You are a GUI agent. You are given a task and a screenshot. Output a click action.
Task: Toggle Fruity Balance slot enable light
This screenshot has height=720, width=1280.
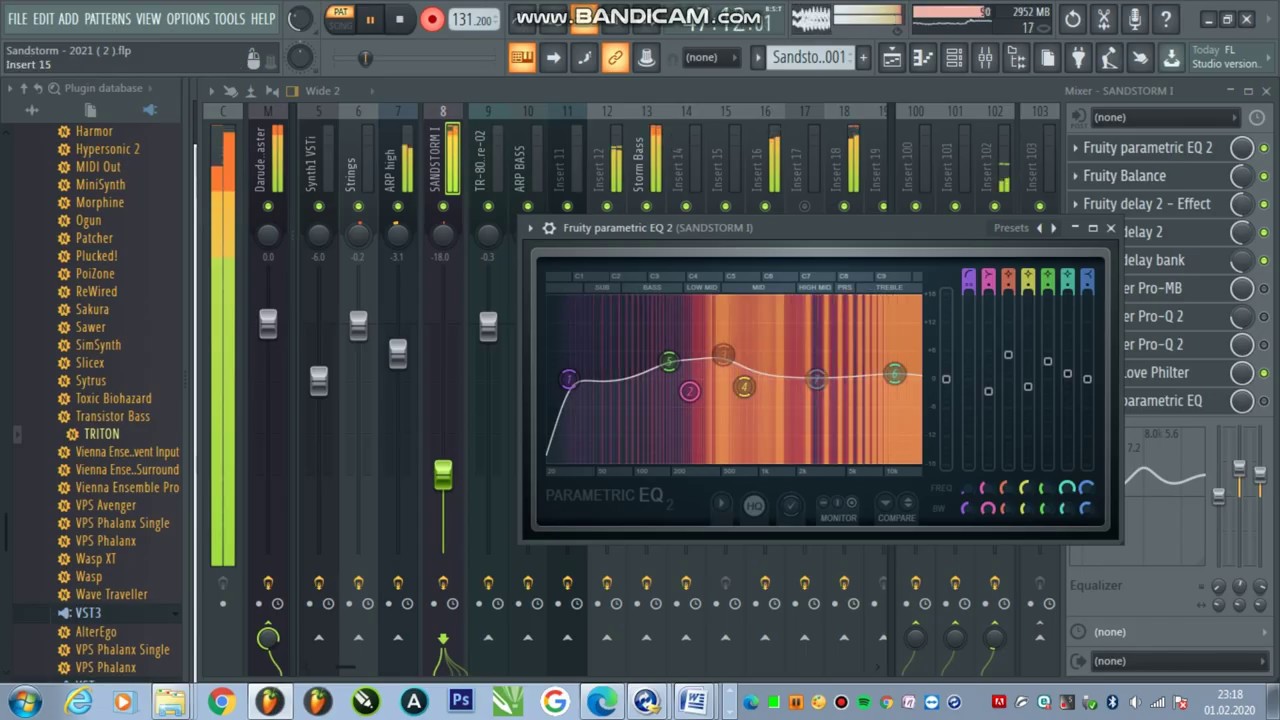[1264, 177]
